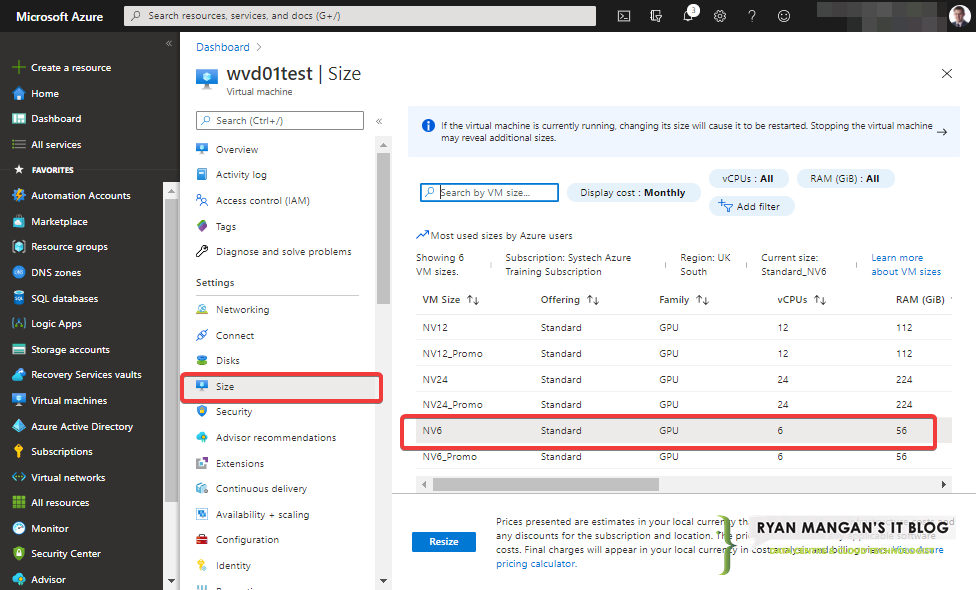Open the Help question mark icon
The height and width of the screenshot is (590, 976).
tap(752, 16)
